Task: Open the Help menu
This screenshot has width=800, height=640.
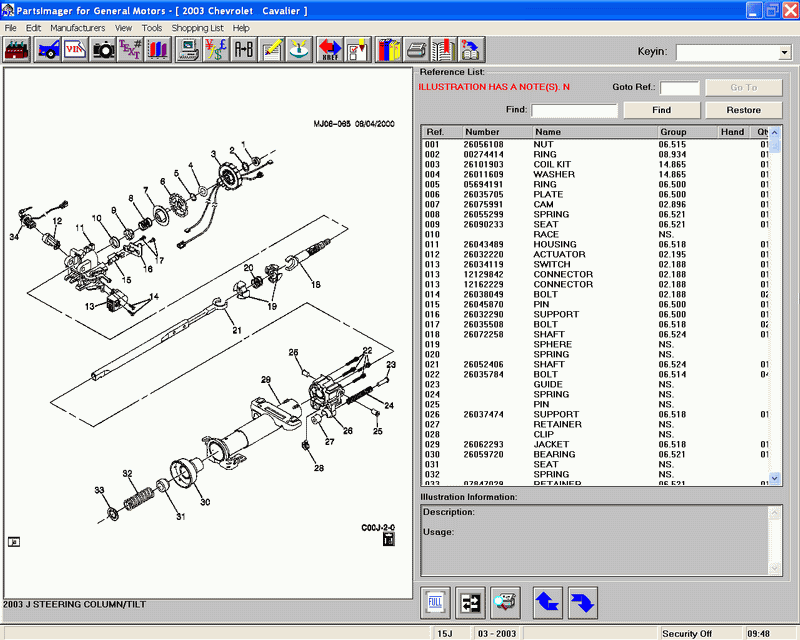Action: pos(241,28)
